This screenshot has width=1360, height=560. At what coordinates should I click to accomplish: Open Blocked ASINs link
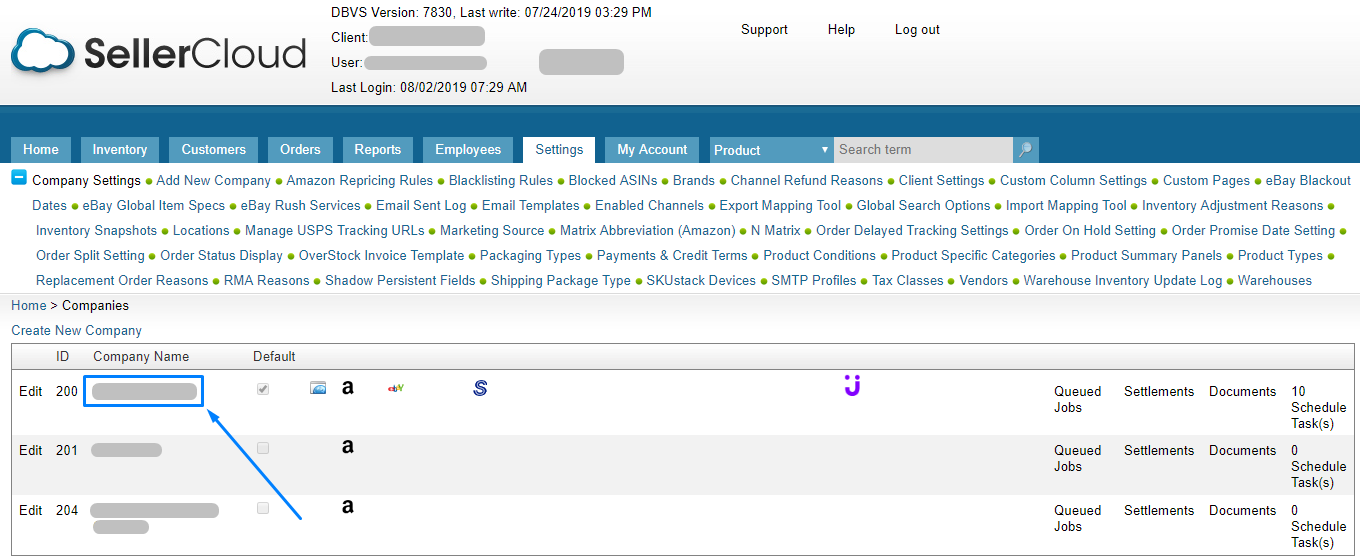[x=613, y=181]
